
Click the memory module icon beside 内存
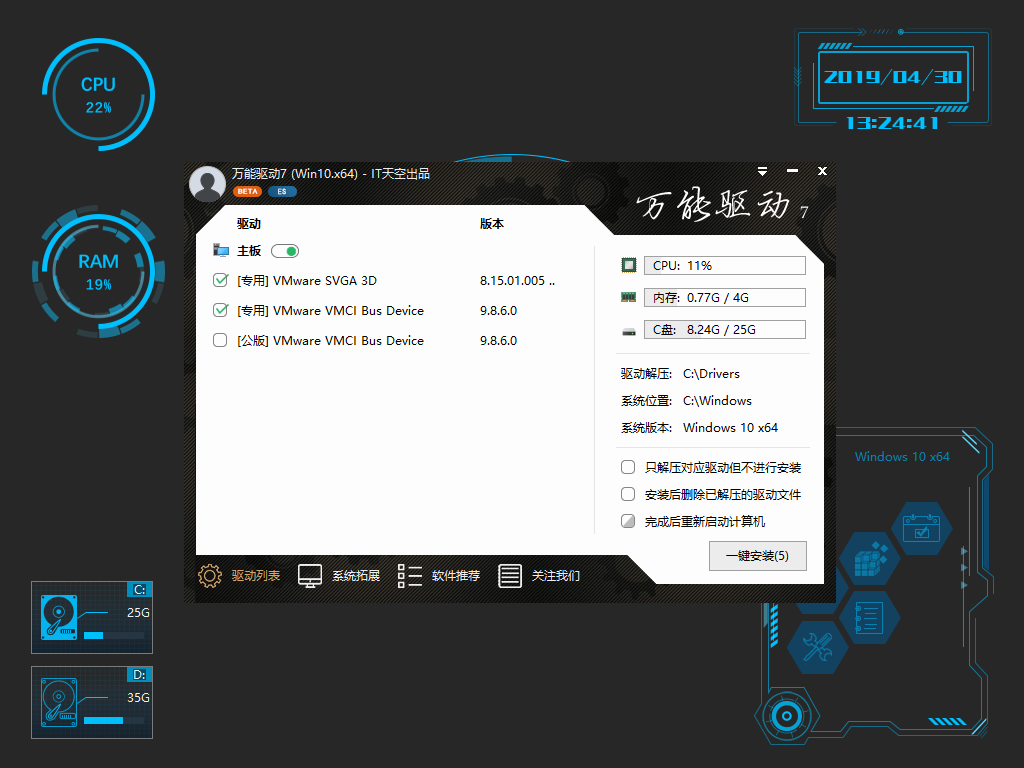point(628,296)
